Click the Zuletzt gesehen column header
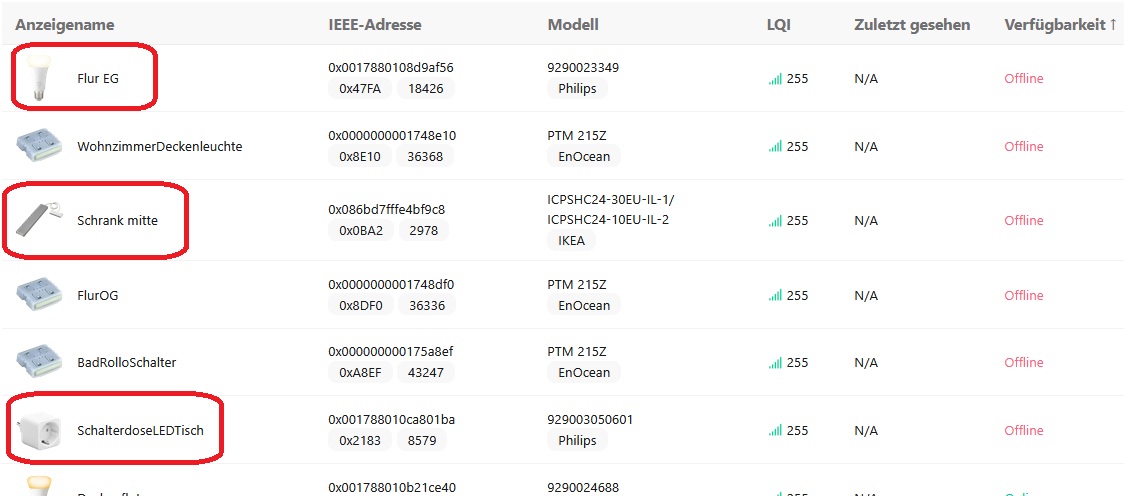Screen dimensions: 1124x496 click(912, 24)
